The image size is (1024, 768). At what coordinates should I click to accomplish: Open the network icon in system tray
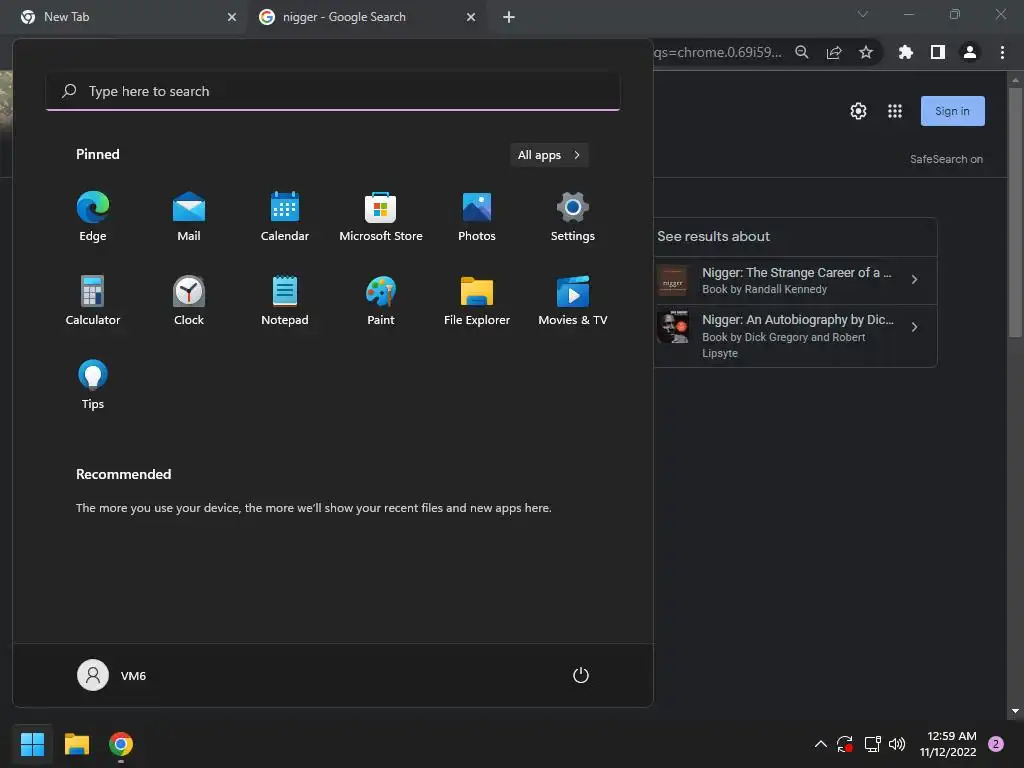(872, 744)
